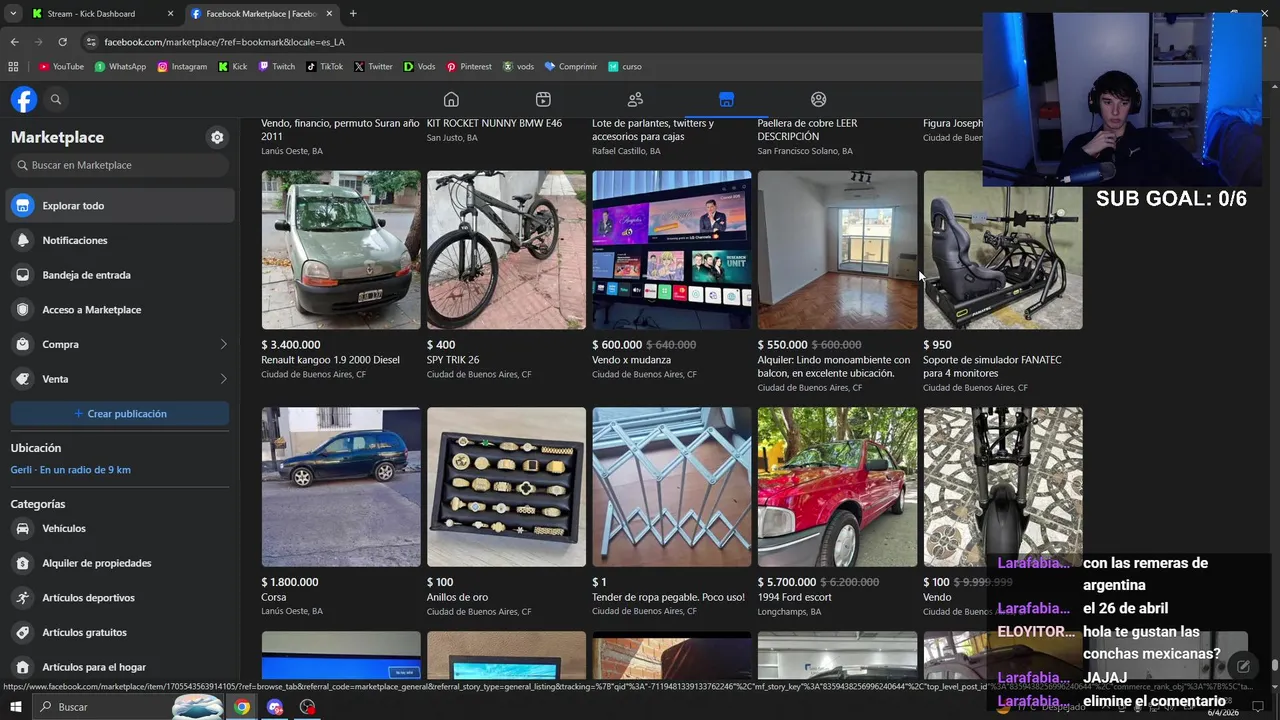Open the YouTube bookmark
Image resolution: width=1280 pixels, height=720 pixels.
(x=61, y=67)
